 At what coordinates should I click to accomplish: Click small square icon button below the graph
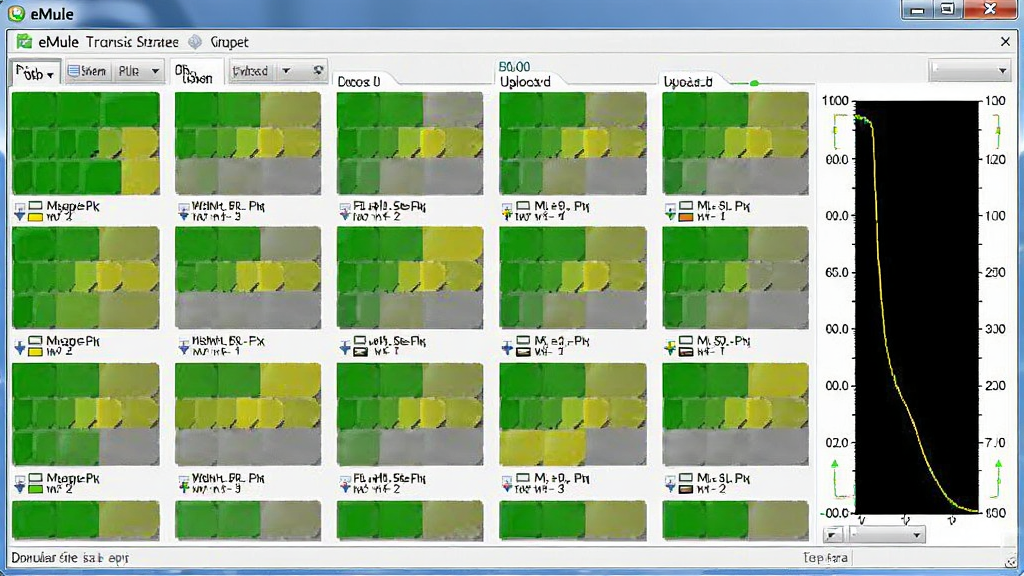click(832, 535)
